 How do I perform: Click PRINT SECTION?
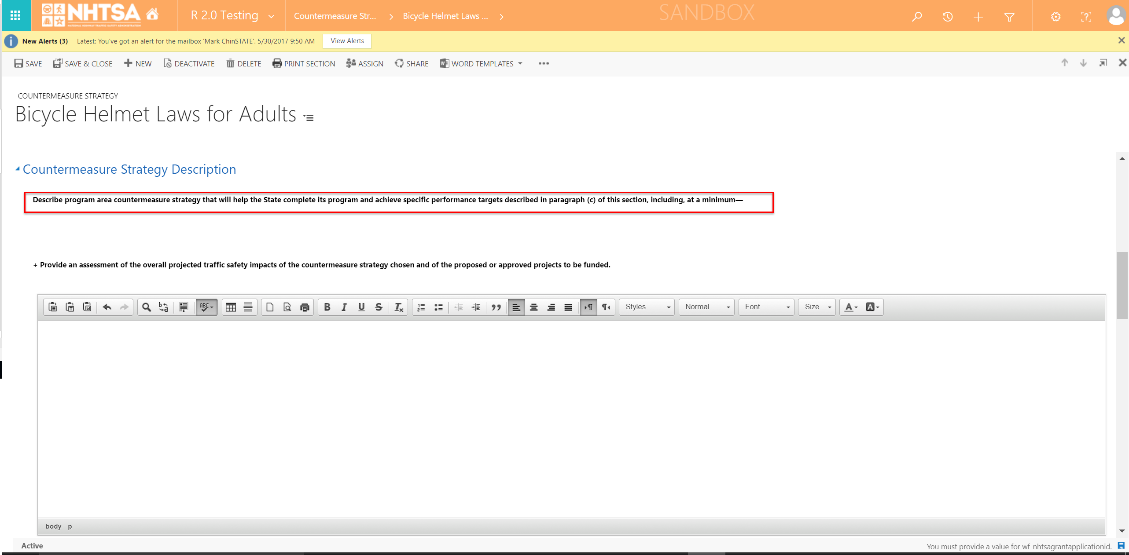tap(303, 63)
